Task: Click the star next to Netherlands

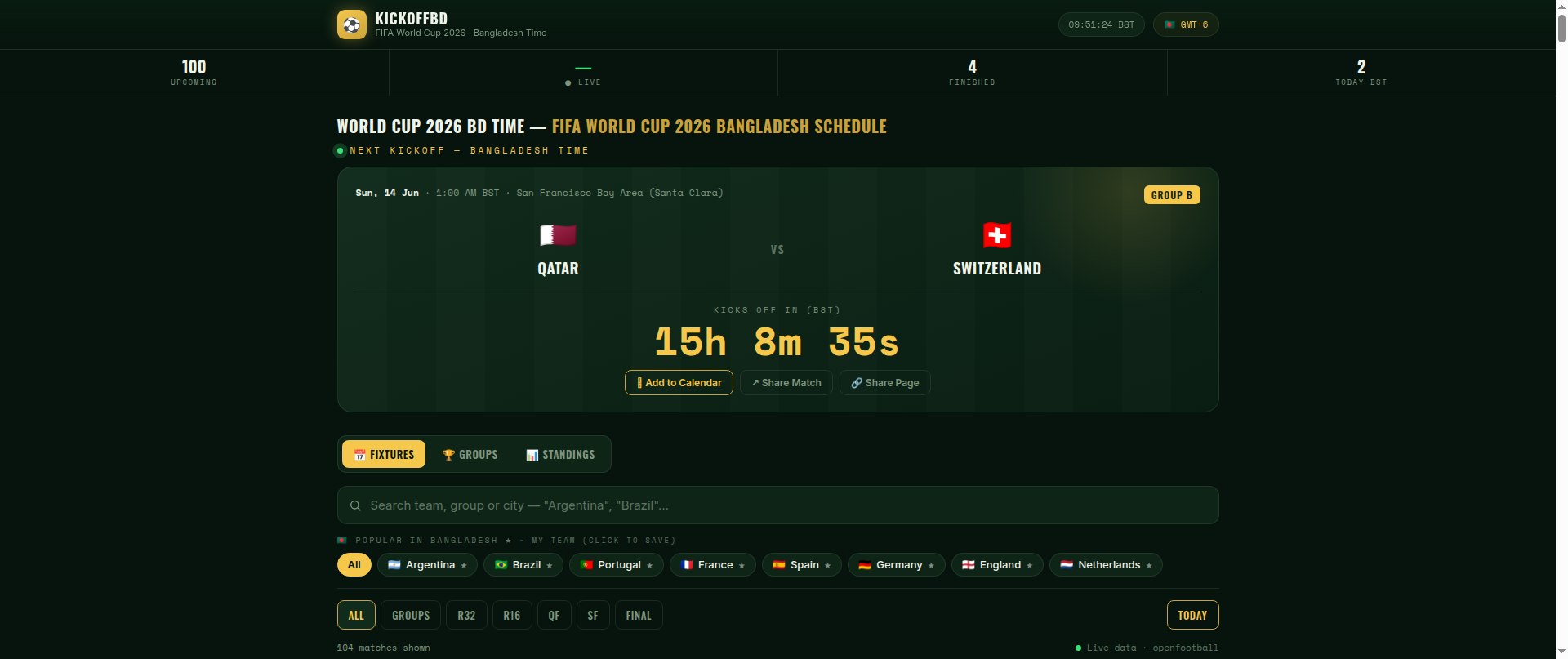Action: pyautogui.click(x=1149, y=565)
